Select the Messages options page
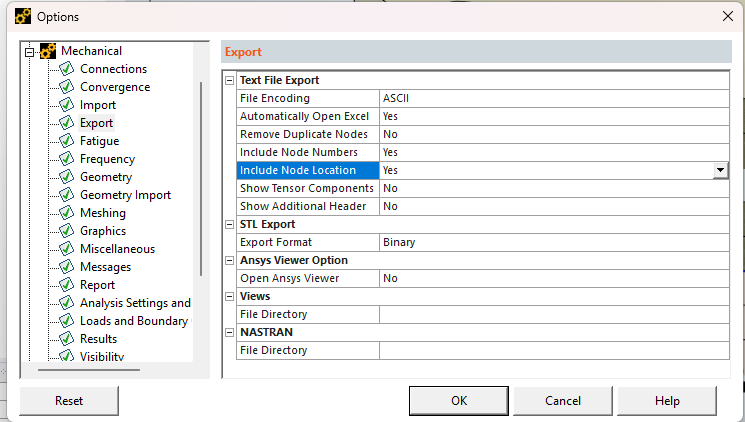This screenshot has height=422, width=745. 105,267
